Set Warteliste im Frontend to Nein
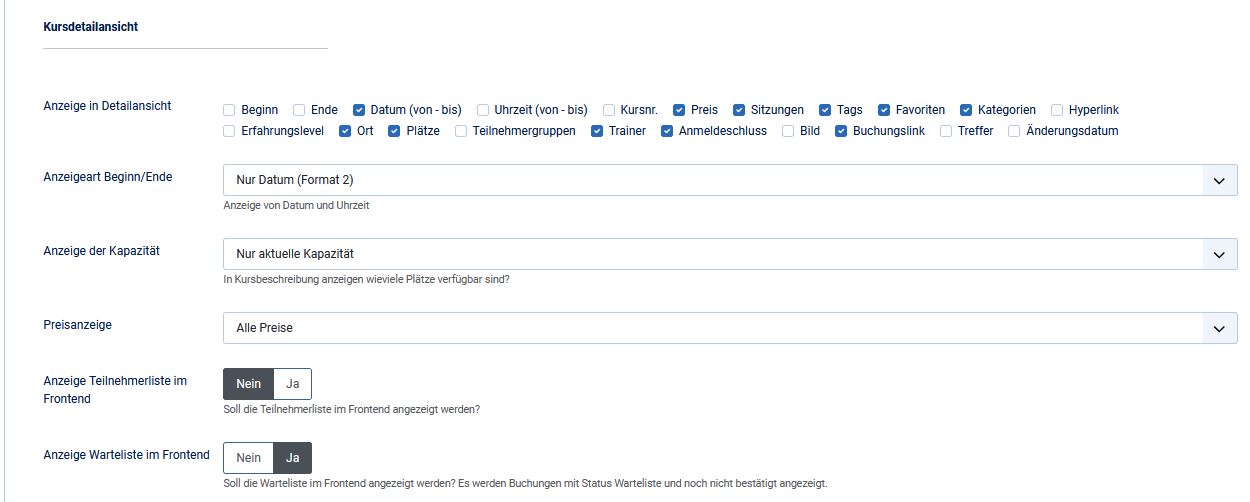 249,458
